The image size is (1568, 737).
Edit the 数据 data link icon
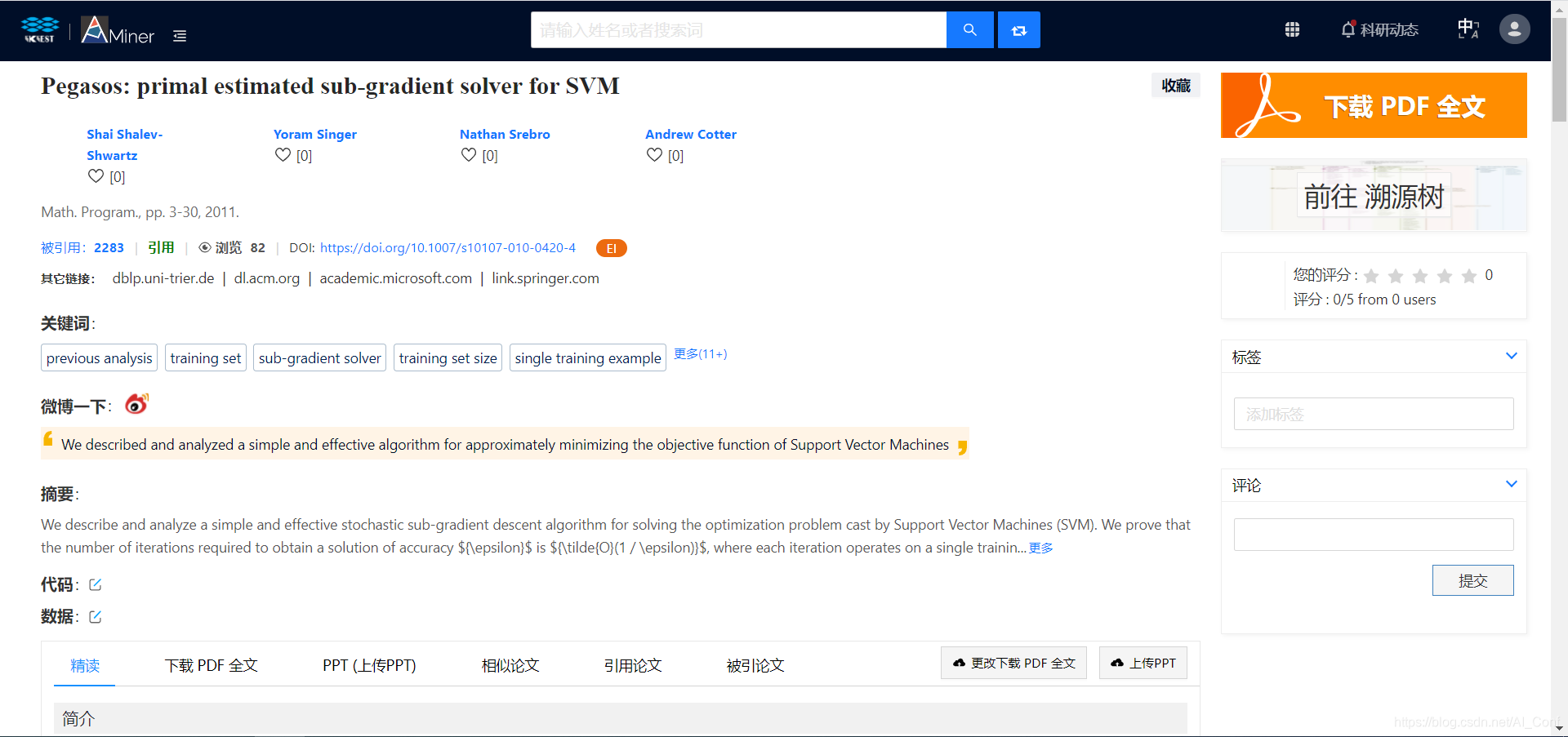coord(95,616)
